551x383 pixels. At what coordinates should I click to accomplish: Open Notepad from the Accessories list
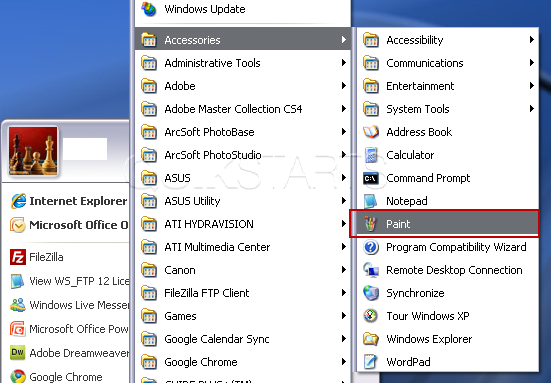(x=447, y=201)
